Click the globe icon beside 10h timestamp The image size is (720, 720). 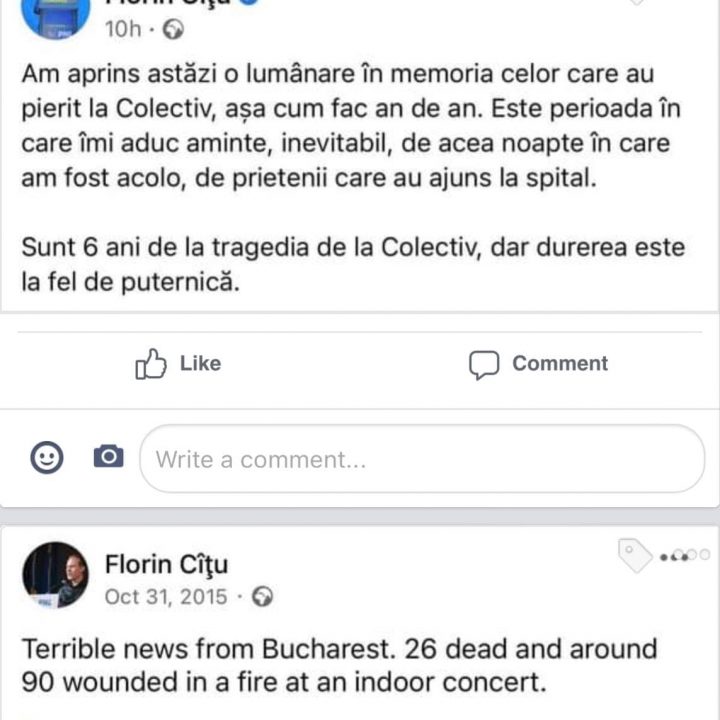[x=173, y=30]
